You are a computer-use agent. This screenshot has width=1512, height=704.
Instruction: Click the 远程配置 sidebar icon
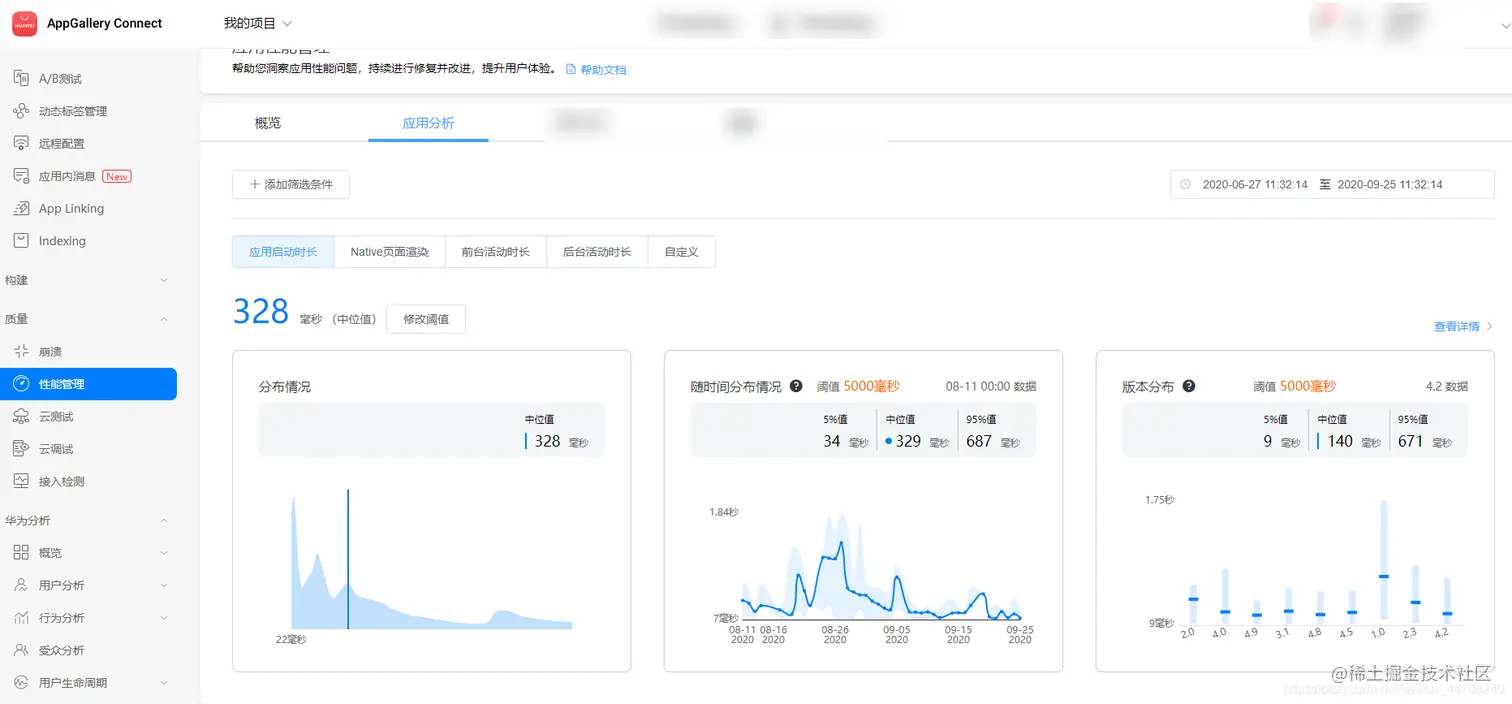pyautogui.click(x=22, y=143)
